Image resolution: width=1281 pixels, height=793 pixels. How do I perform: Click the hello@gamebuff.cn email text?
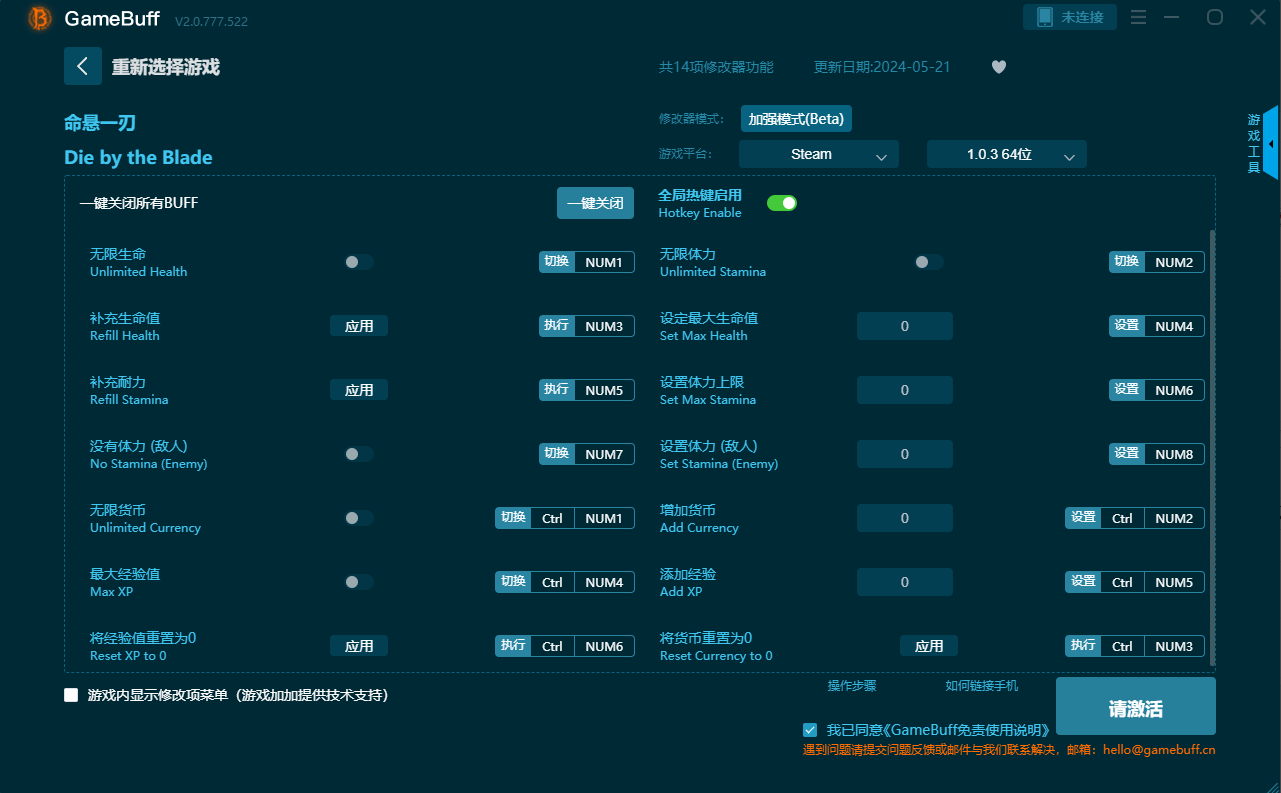(1159, 749)
